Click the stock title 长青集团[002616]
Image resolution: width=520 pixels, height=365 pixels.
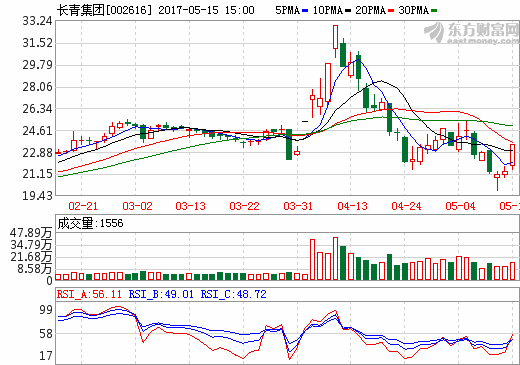pos(104,10)
